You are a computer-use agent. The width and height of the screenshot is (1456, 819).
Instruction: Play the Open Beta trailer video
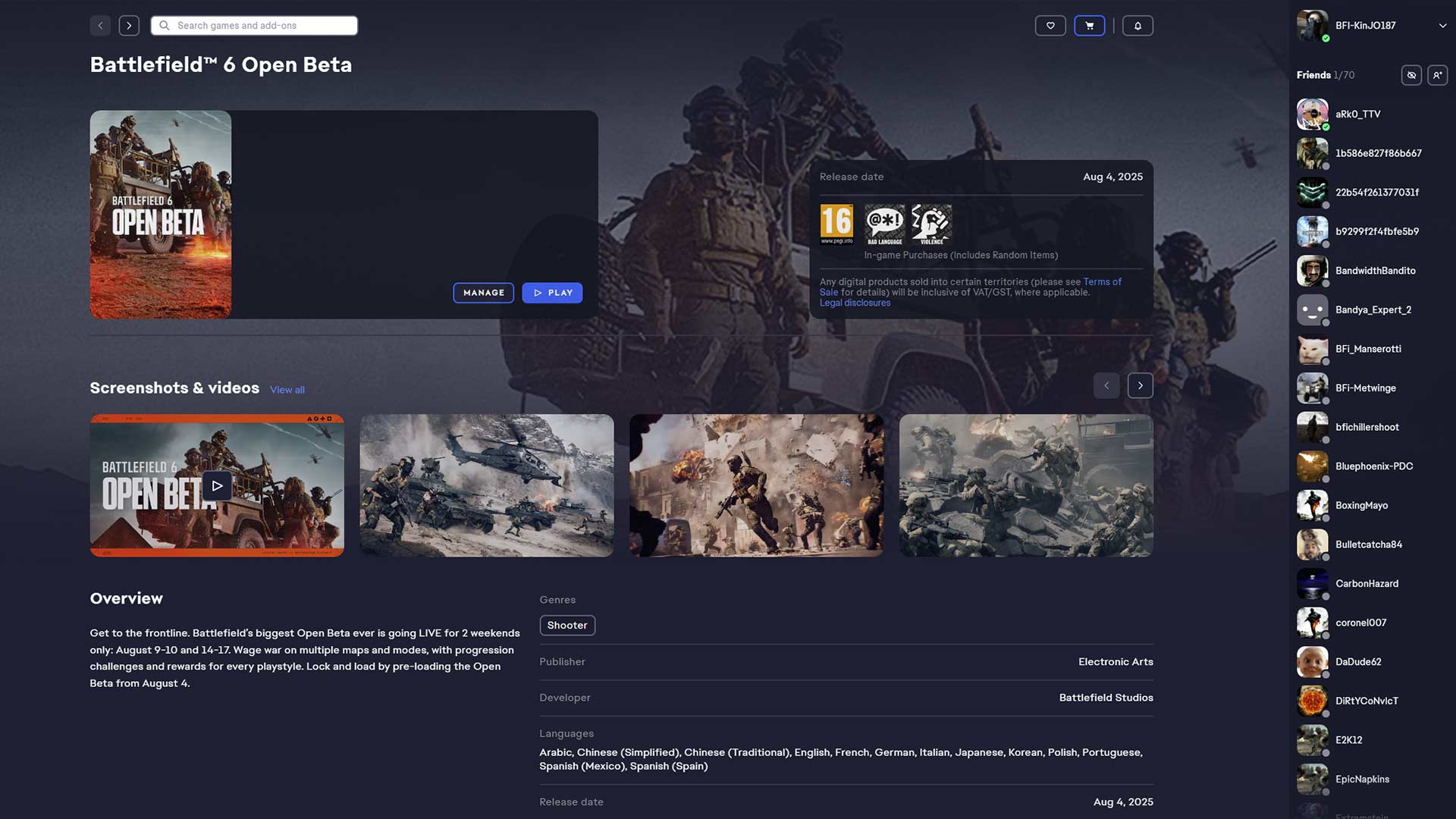pos(216,485)
